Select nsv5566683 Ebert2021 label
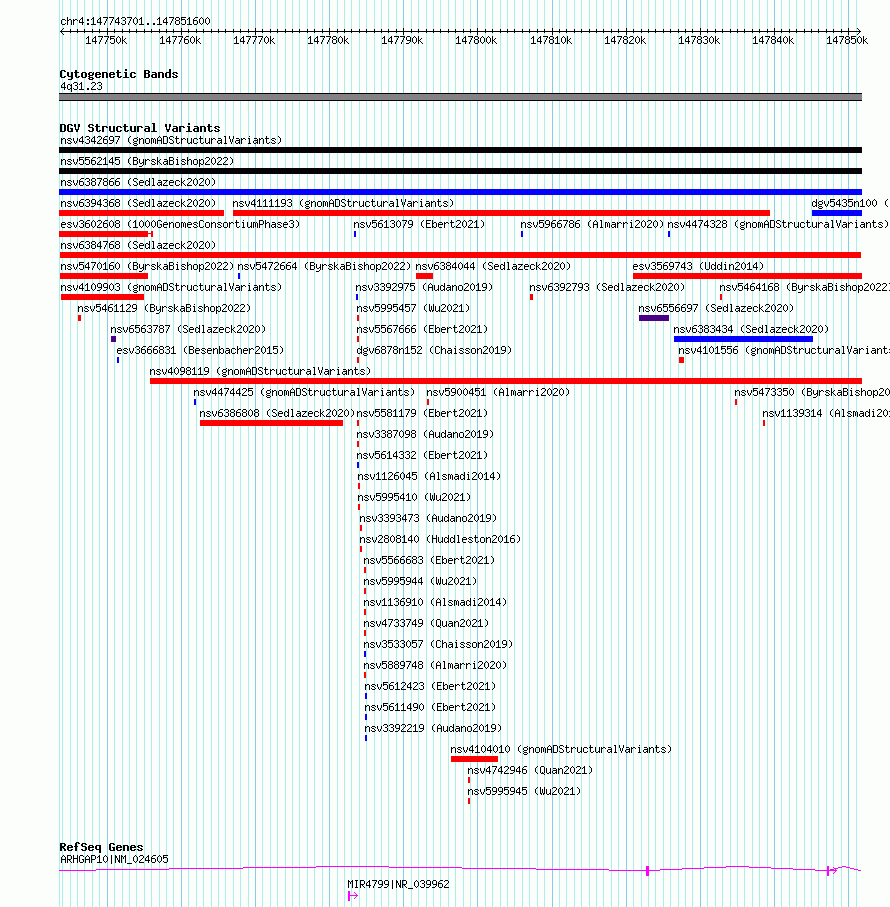 (429, 561)
